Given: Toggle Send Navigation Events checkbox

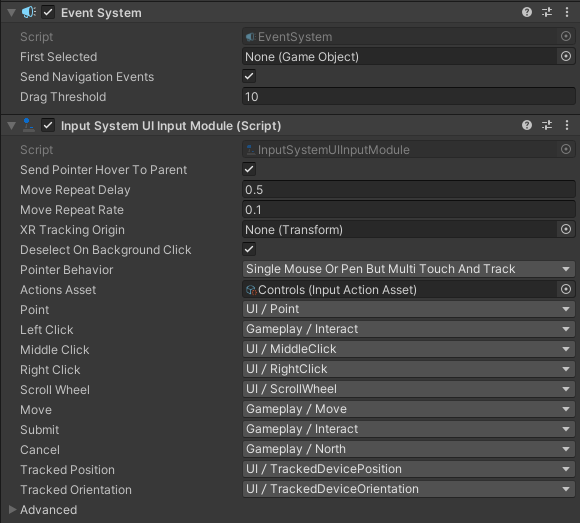Looking at the screenshot, I should coord(249,76).
